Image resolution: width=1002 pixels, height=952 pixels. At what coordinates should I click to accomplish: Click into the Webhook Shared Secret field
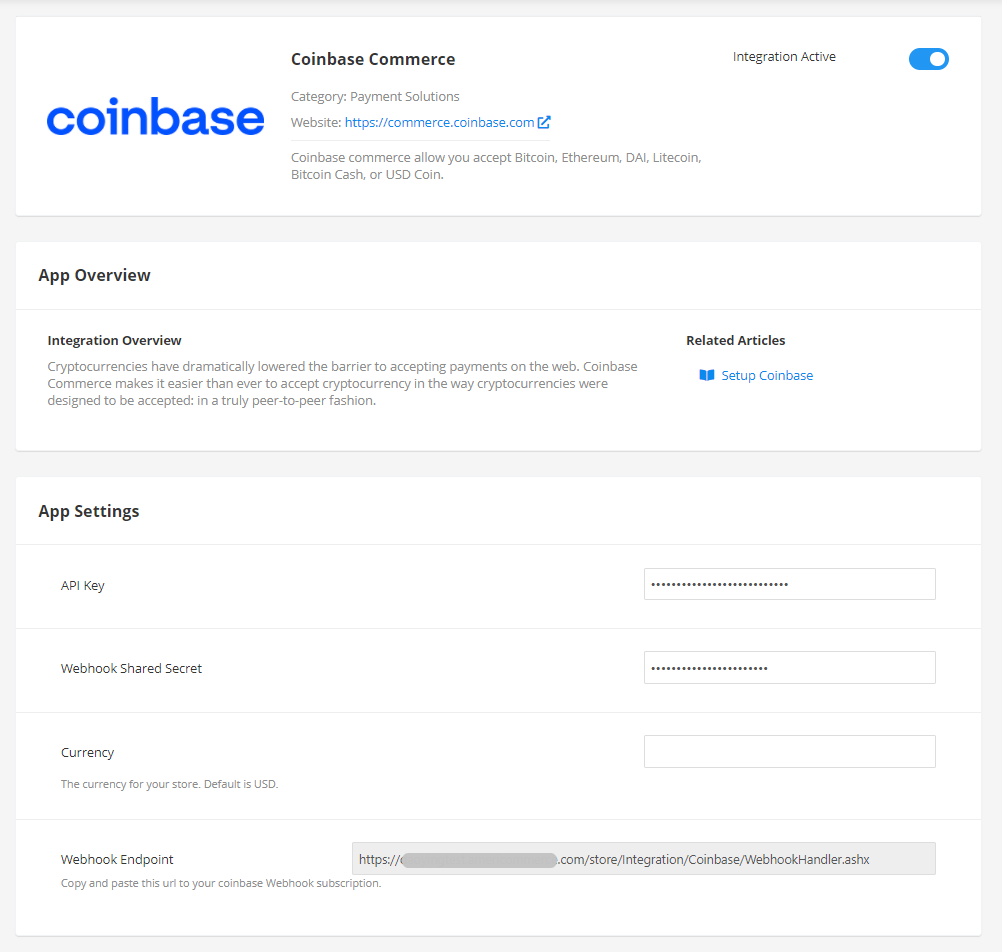(x=789, y=668)
